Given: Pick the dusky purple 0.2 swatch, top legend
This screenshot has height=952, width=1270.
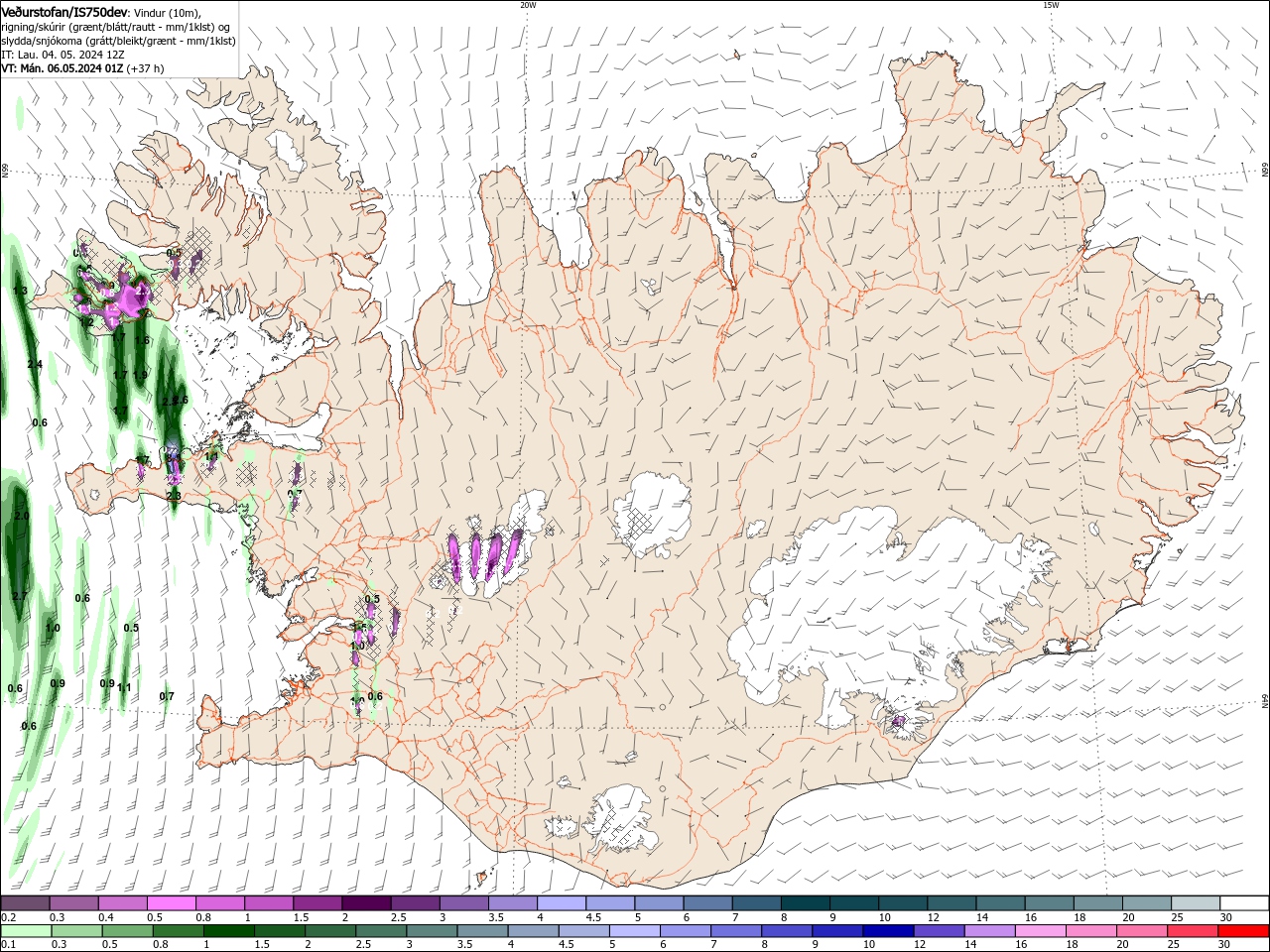Looking at the screenshot, I should (x=25, y=903).
